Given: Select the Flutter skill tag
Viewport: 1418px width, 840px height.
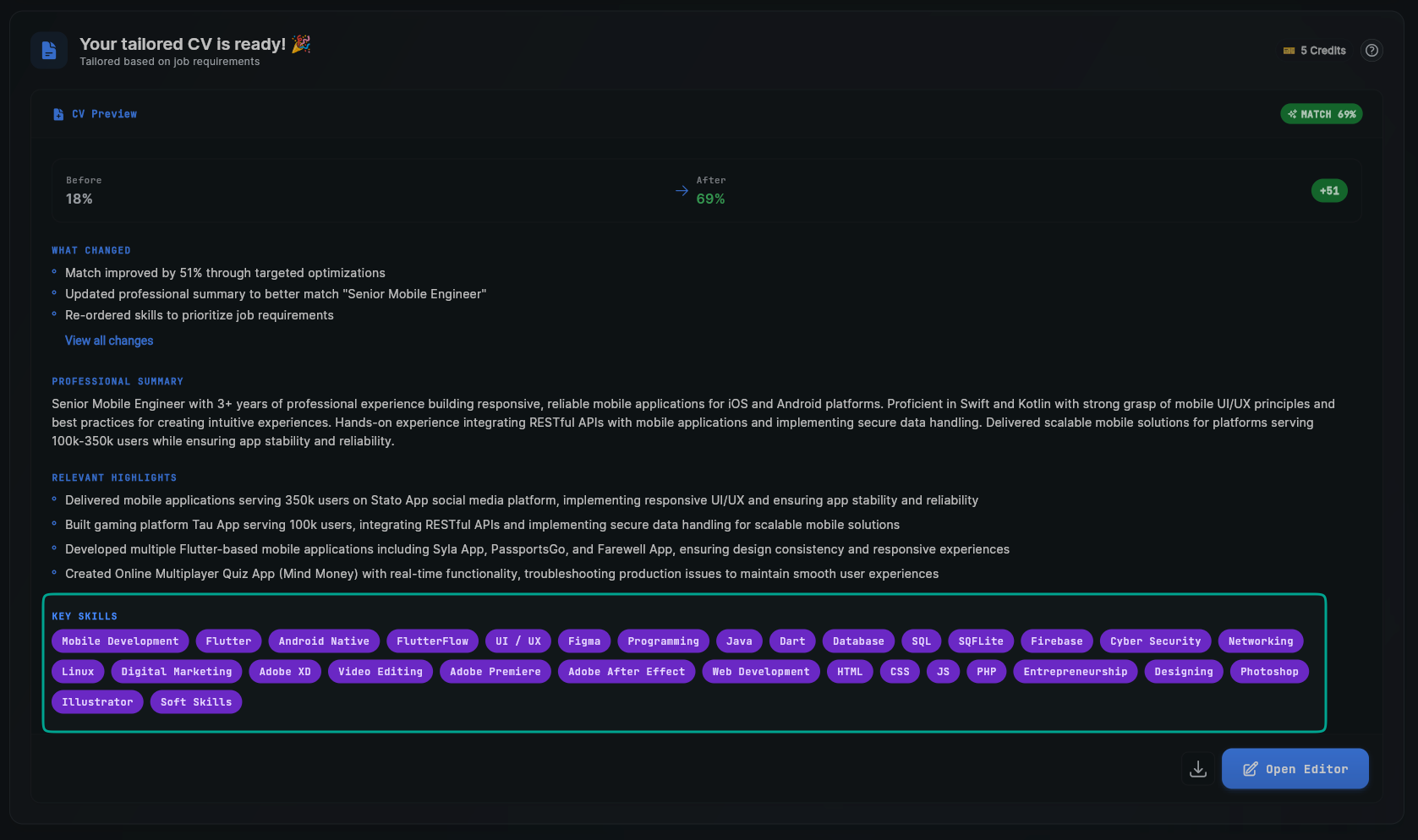Looking at the screenshot, I should point(228,641).
